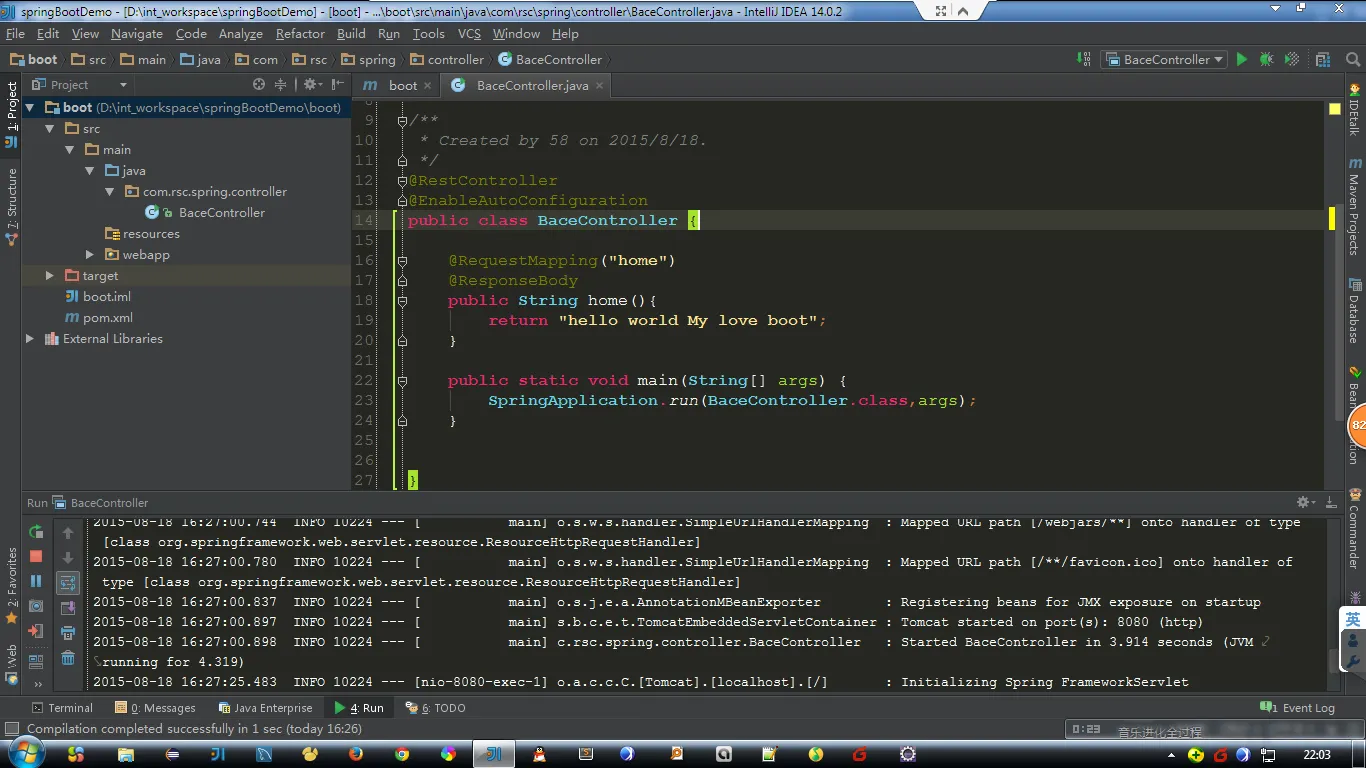Image resolution: width=1366 pixels, height=768 pixels.
Task: Click scroll from source target icon
Action: tap(259, 85)
